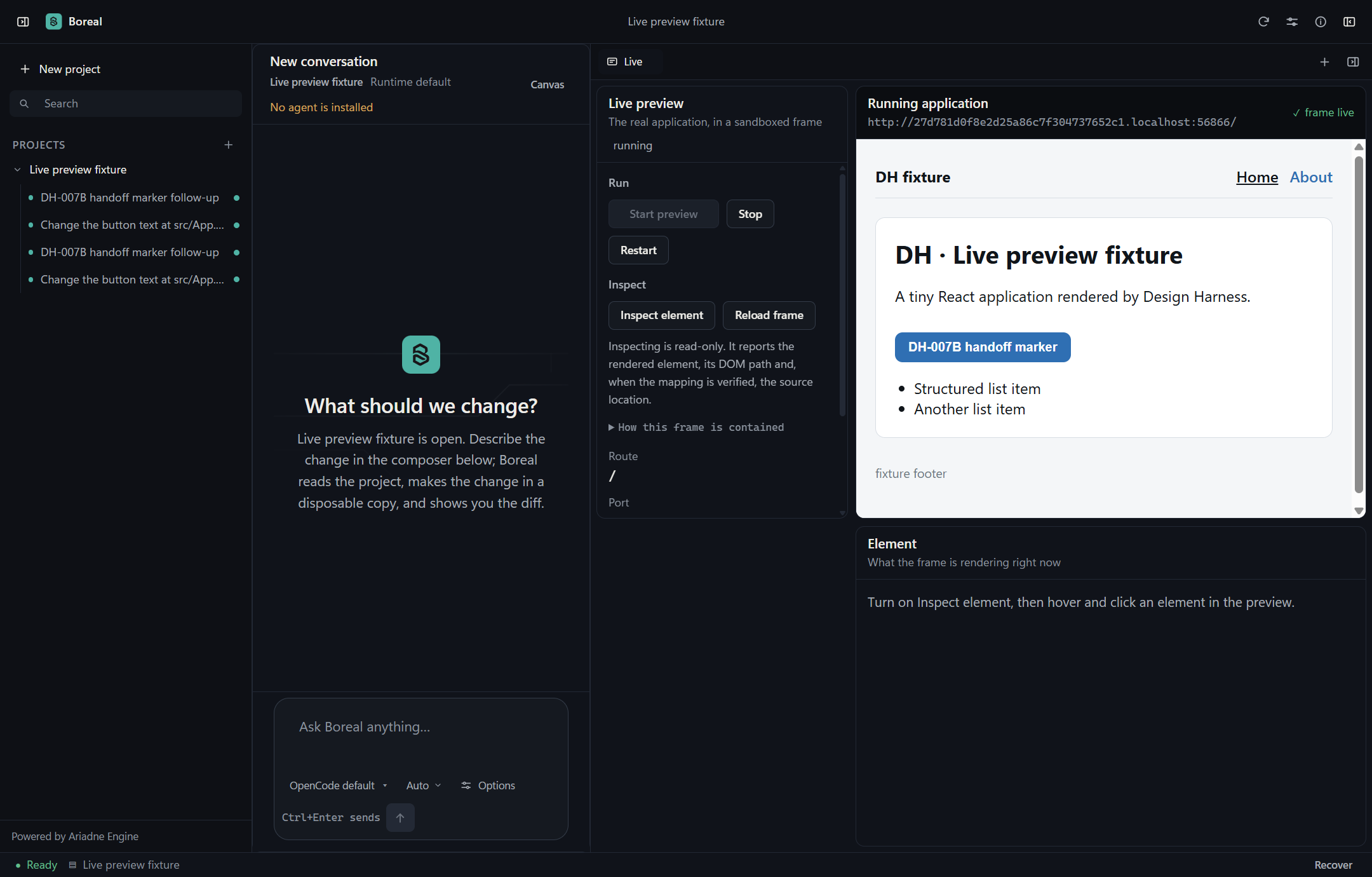Click the frame live status
Viewport: 1372px width, 877px height.
click(x=1322, y=112)
